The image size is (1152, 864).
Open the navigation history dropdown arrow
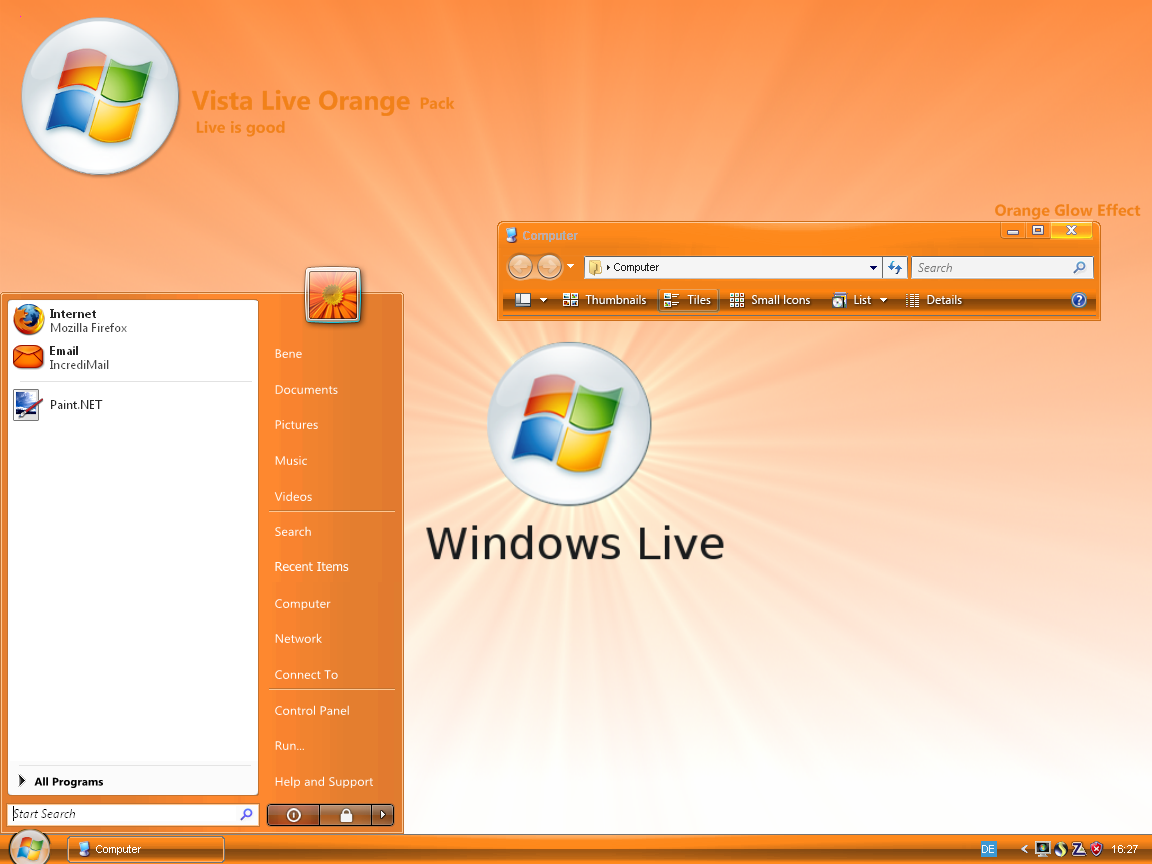pos(570,267)
